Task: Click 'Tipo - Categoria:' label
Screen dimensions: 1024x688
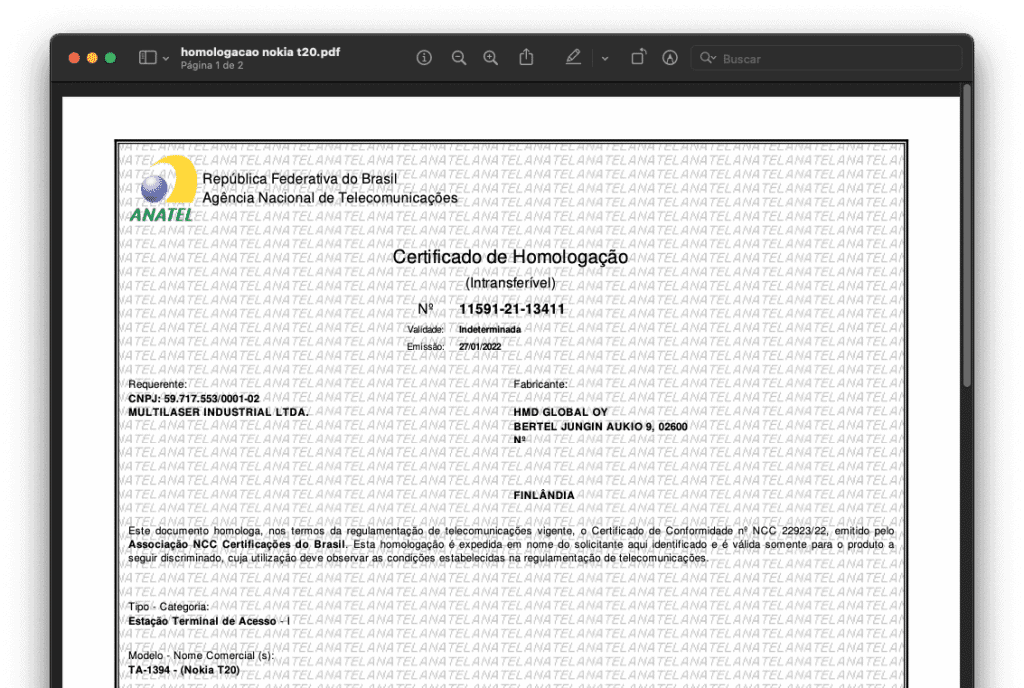Action: point(168,607)
